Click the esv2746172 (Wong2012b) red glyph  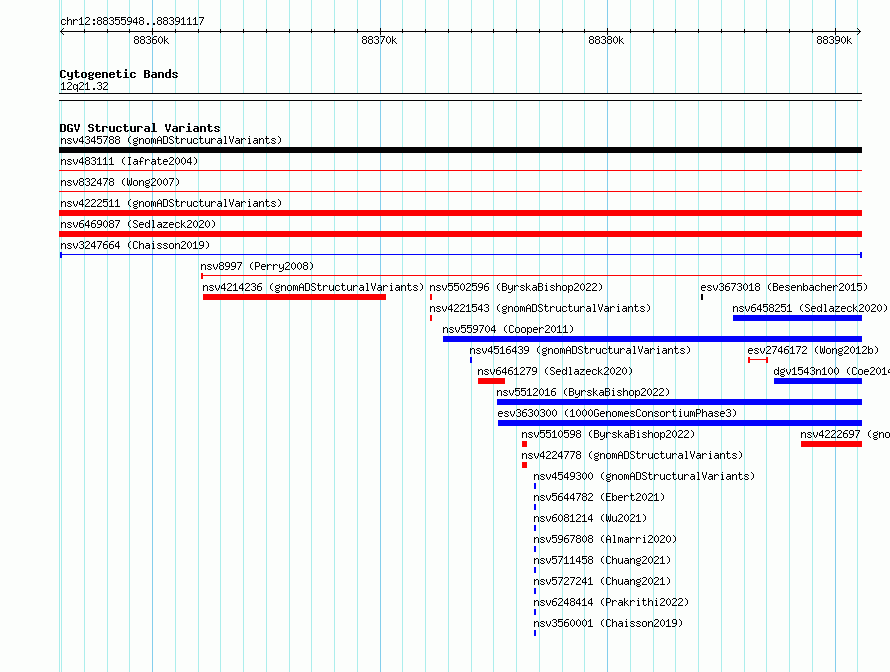(x=758, y=360)
